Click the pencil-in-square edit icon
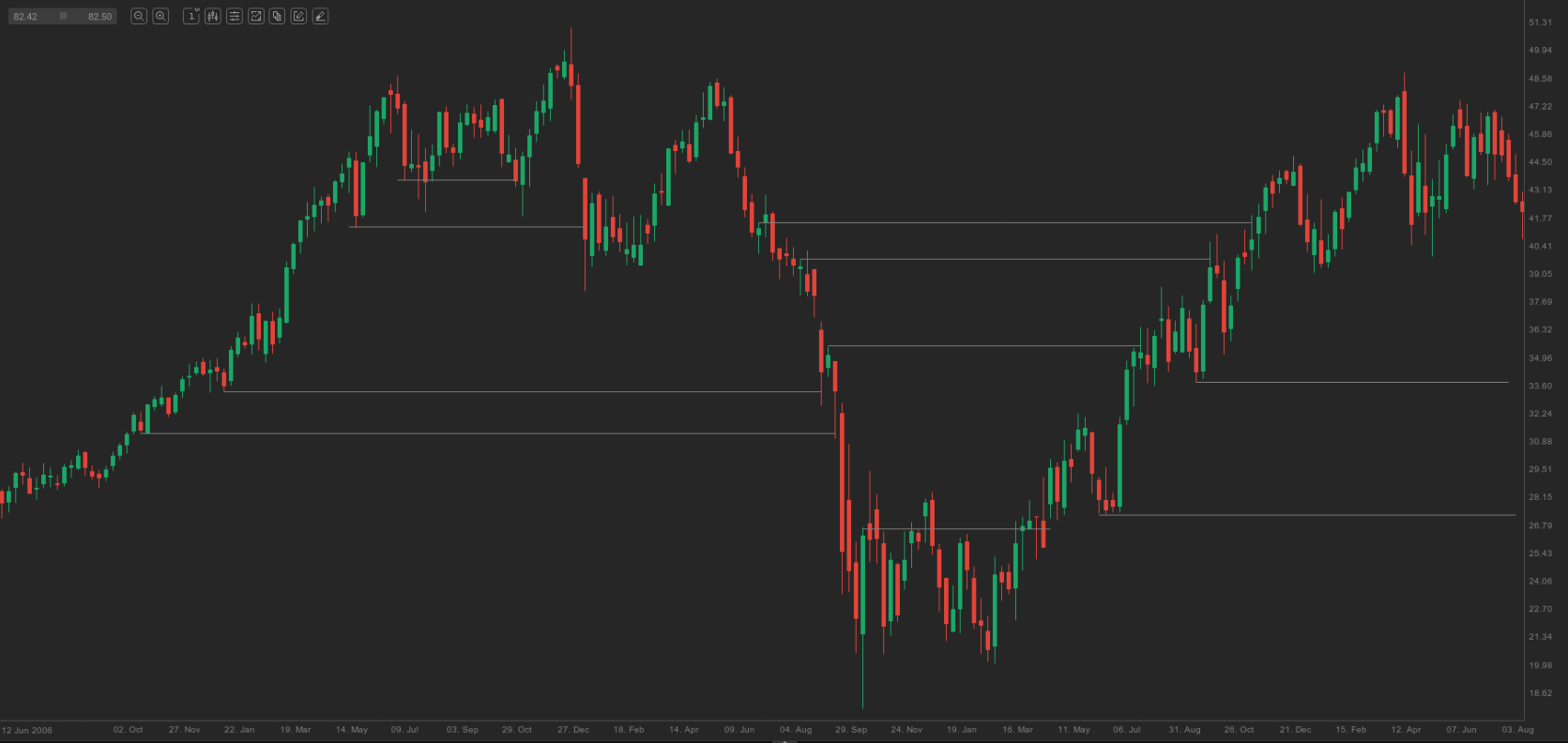 [298, 16]
